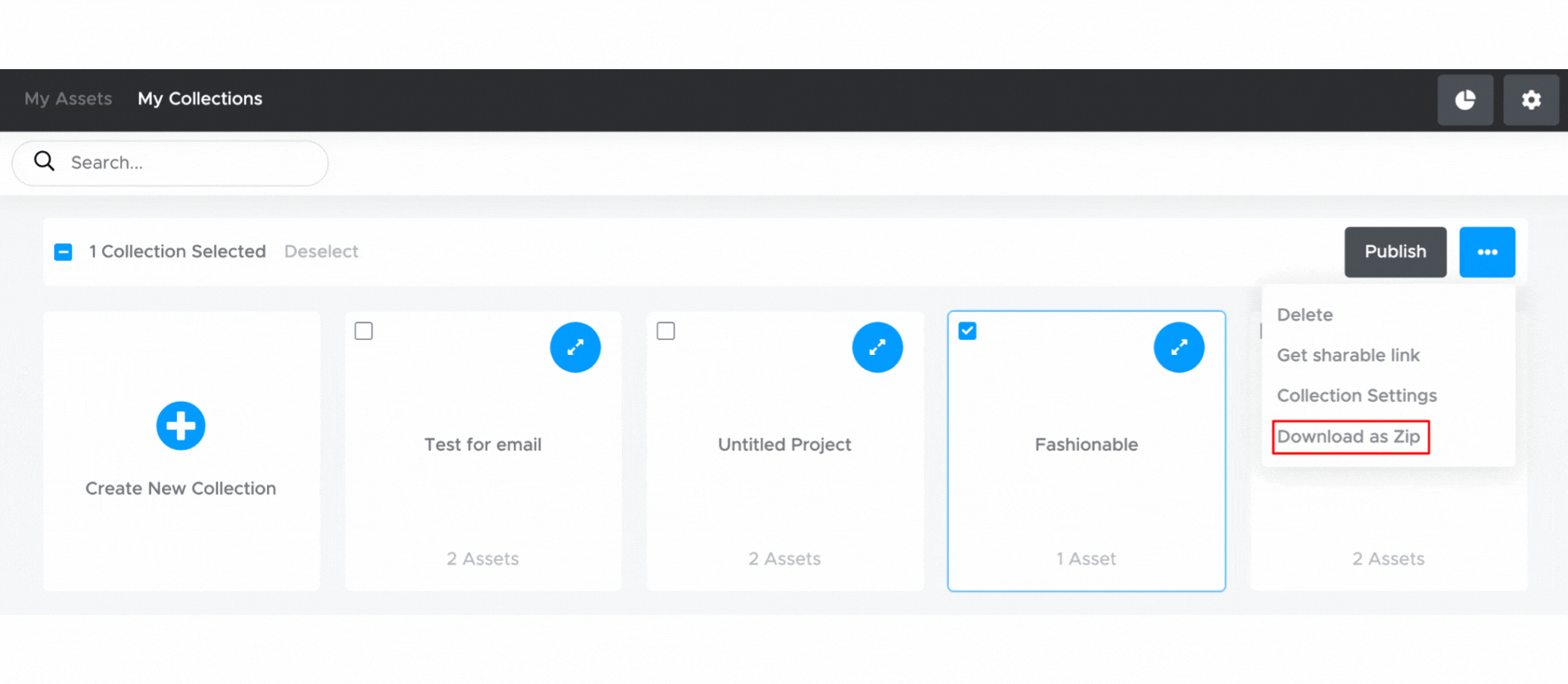This screenshot has width=1568, height=684.
Task: Open the settings gear icon
Action: coord(1531,100)
